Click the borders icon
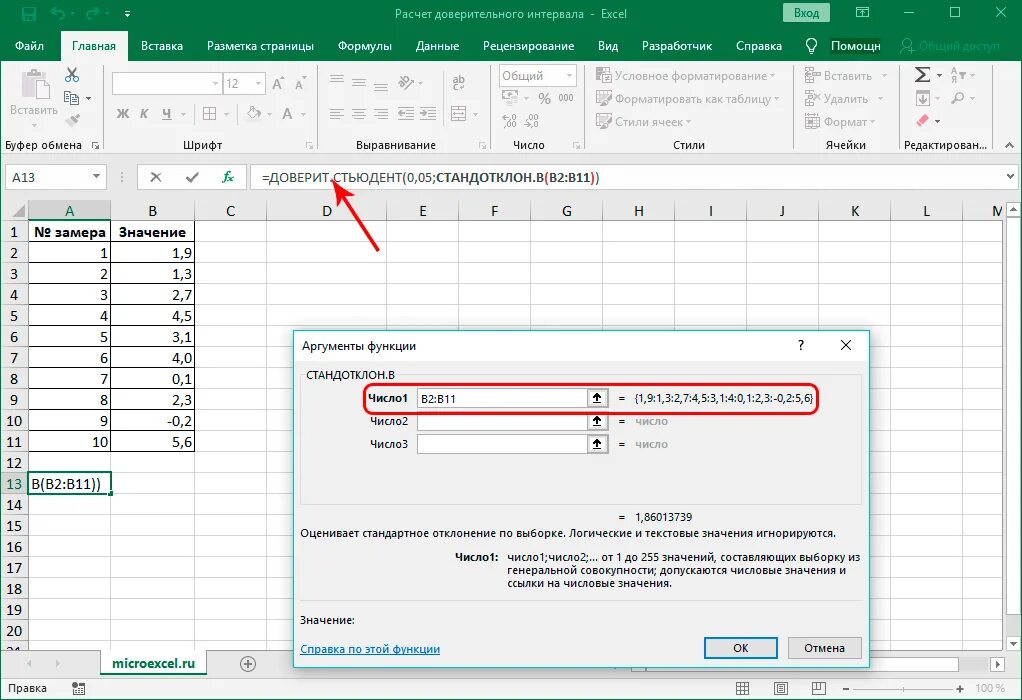The width and height of the screenshot is (1022, 700). (x=209, y=114)
